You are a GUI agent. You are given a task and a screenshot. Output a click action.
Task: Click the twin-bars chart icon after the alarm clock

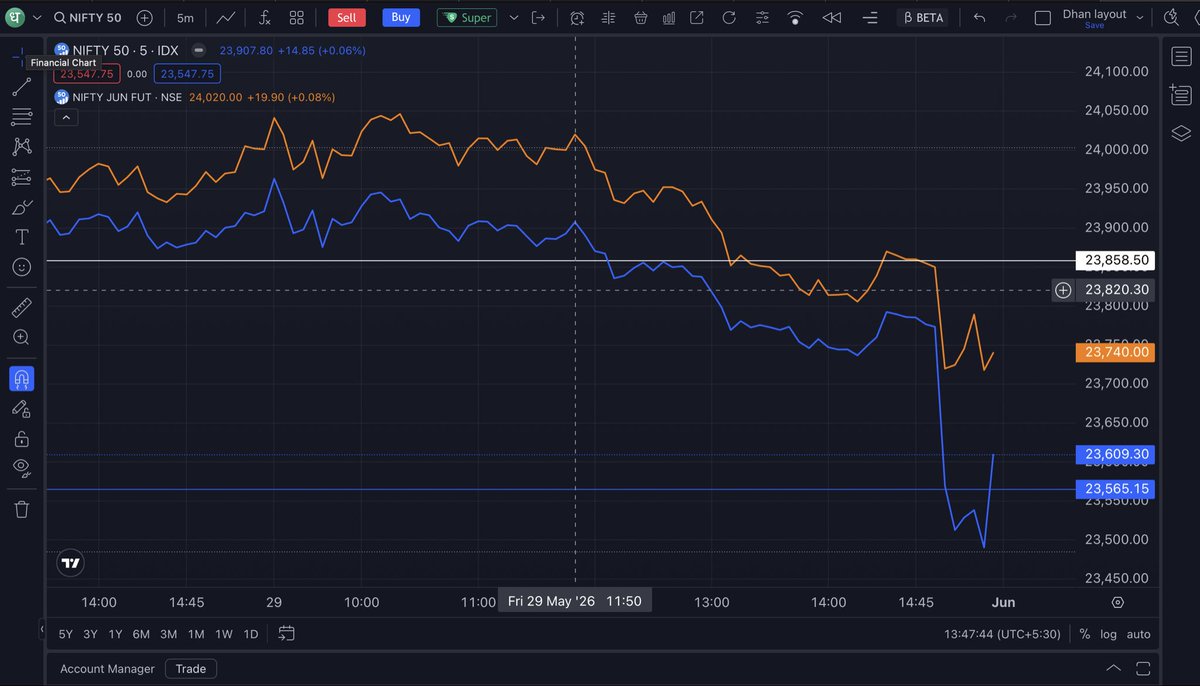tap(608, 17)
